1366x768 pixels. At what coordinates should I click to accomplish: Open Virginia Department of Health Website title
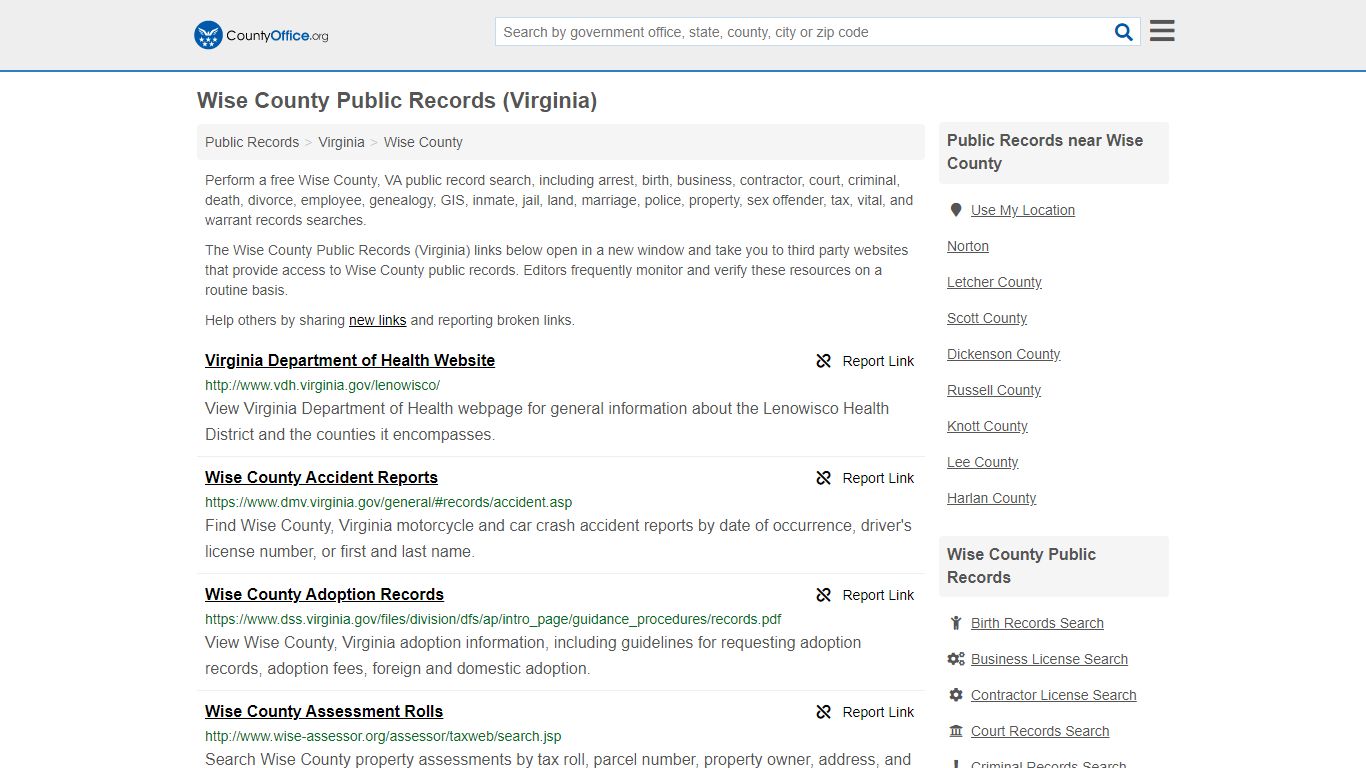350,360
